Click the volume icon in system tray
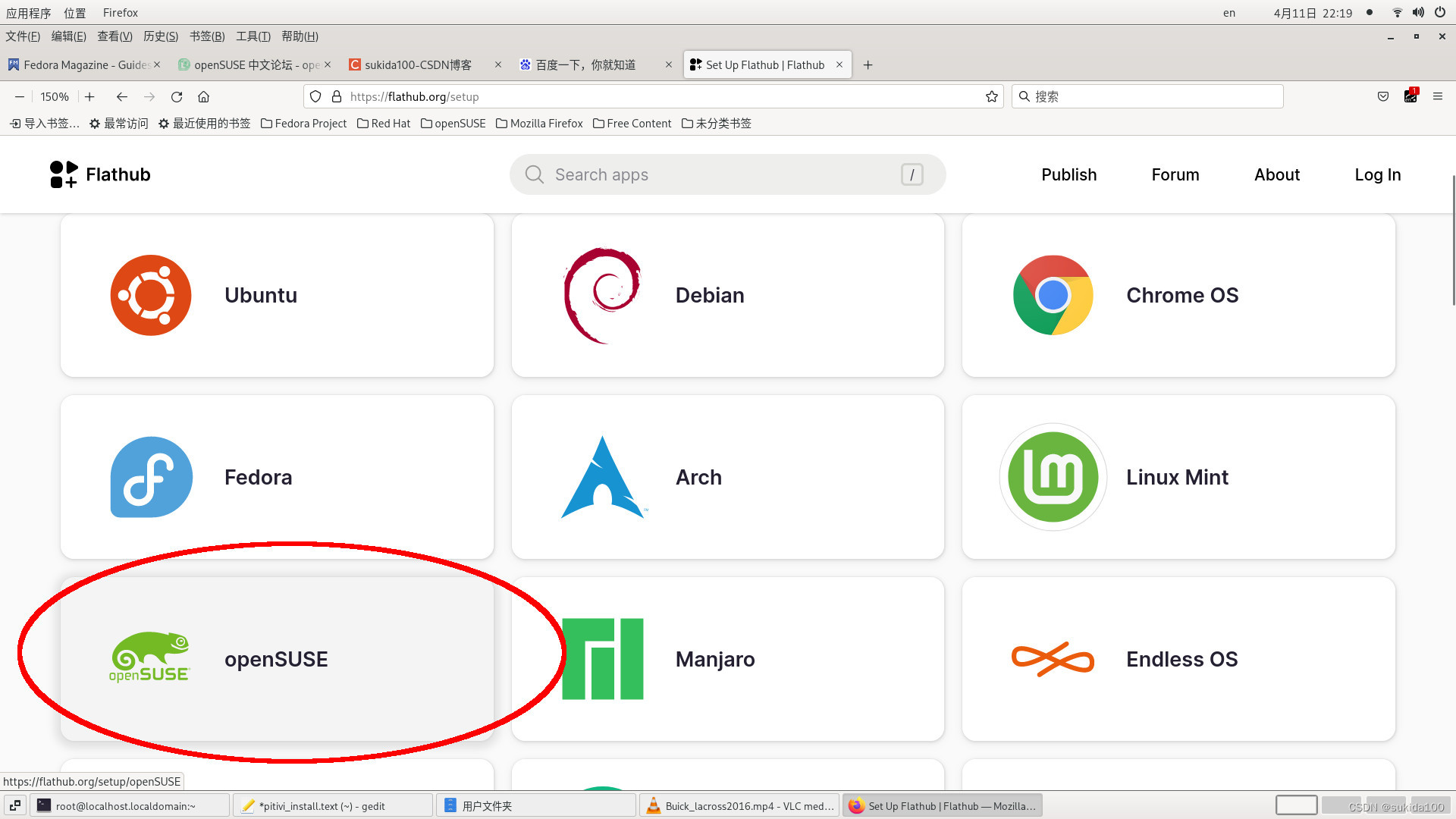 (x=1418, y=12)
